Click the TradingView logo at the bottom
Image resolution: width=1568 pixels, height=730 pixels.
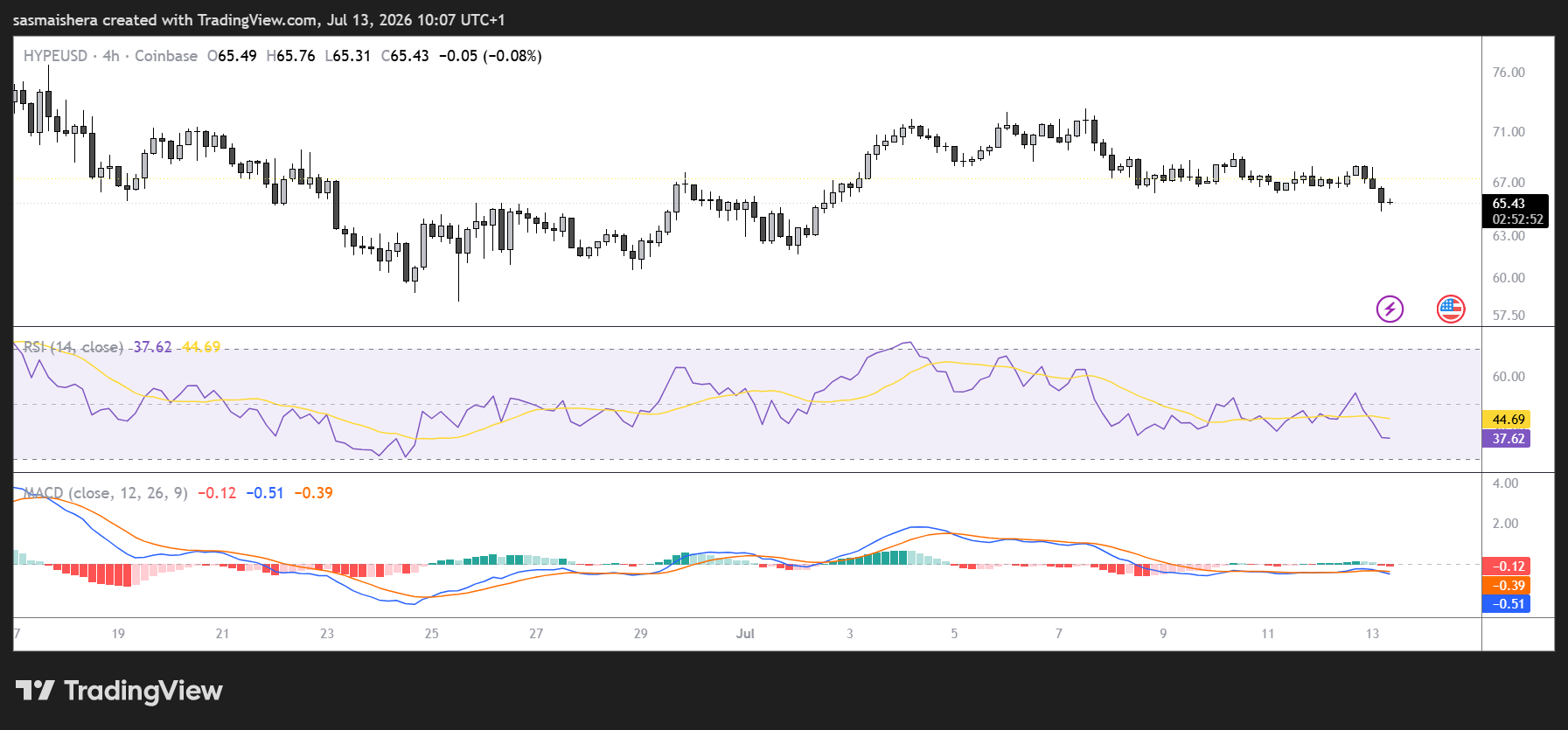(119, 691)
